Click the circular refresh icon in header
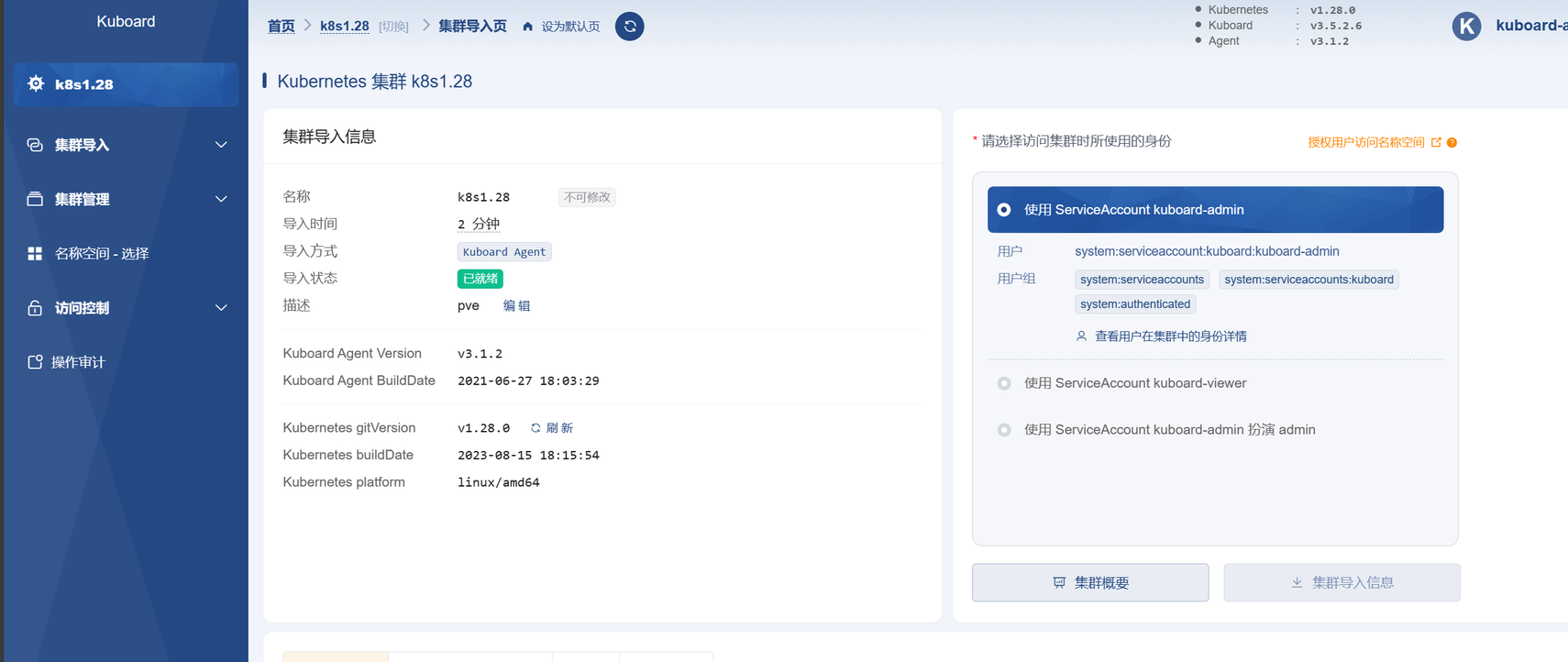This screenshot has width=1568, height=662. click(629, 27)
